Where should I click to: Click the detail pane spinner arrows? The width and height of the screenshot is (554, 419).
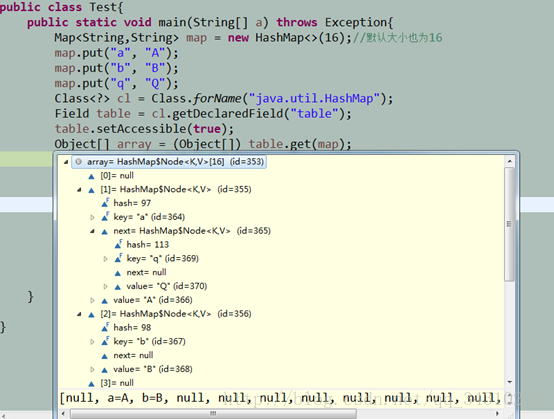click(x=509, y=399)
